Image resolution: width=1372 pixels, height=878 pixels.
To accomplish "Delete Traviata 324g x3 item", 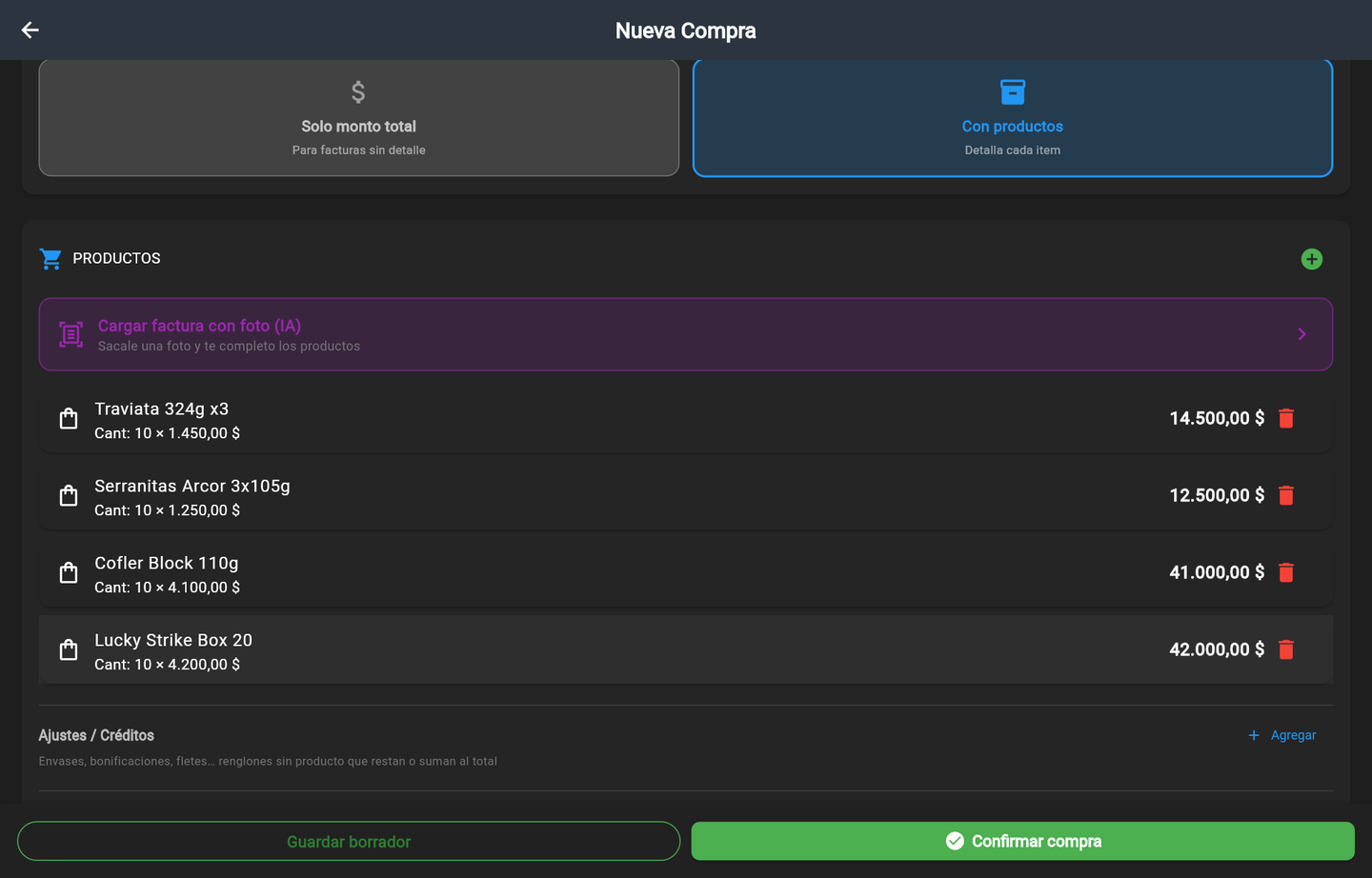I will point(1286,418).
